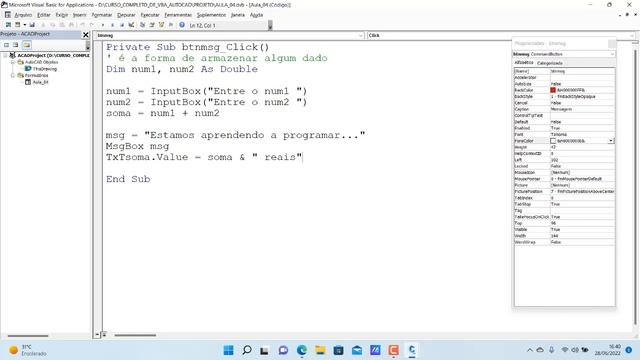Click the View AutoCAD host application icon
The height and width of the screenshot is (360, 640).
pyautogui.click(x=8, y=25)
